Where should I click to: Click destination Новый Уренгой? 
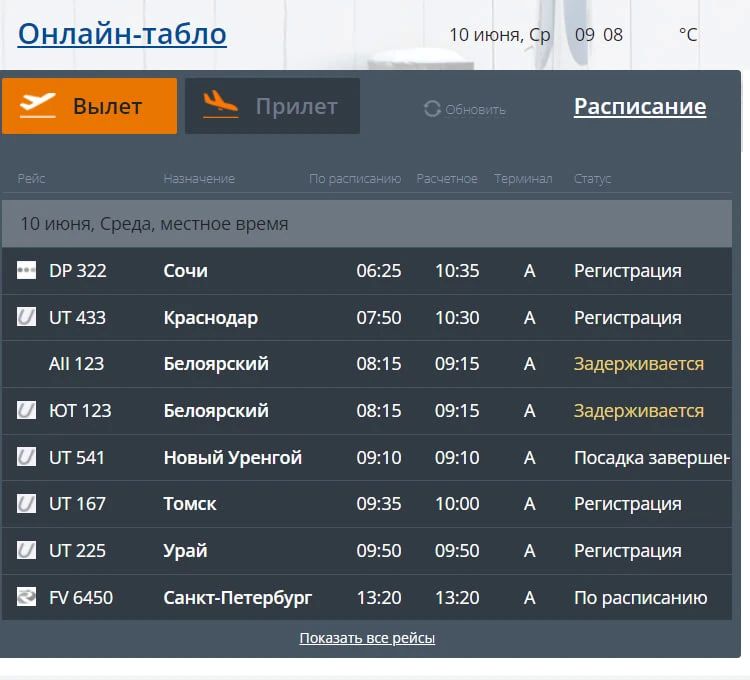232,458
